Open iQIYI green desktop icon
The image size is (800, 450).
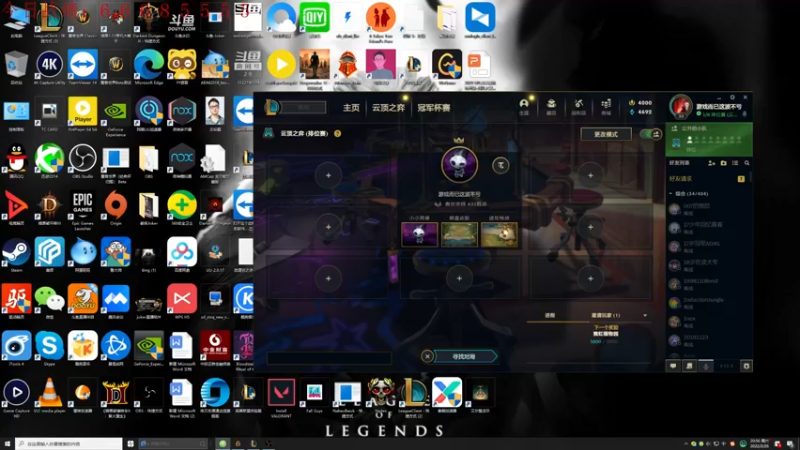pos(314,20)
